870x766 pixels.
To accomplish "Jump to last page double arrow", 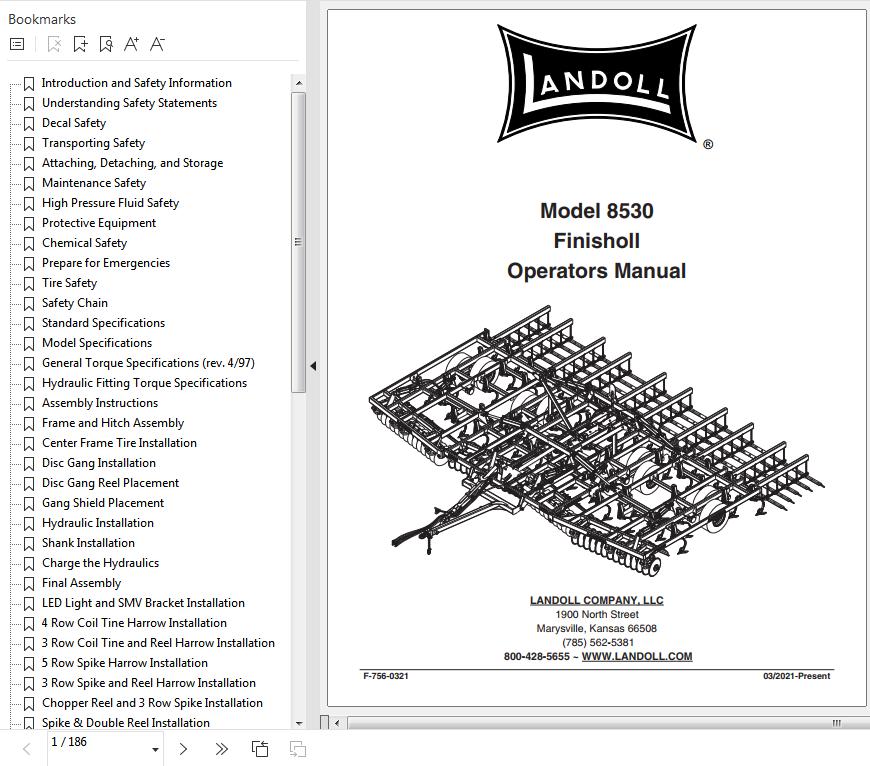I will (221, 749).
